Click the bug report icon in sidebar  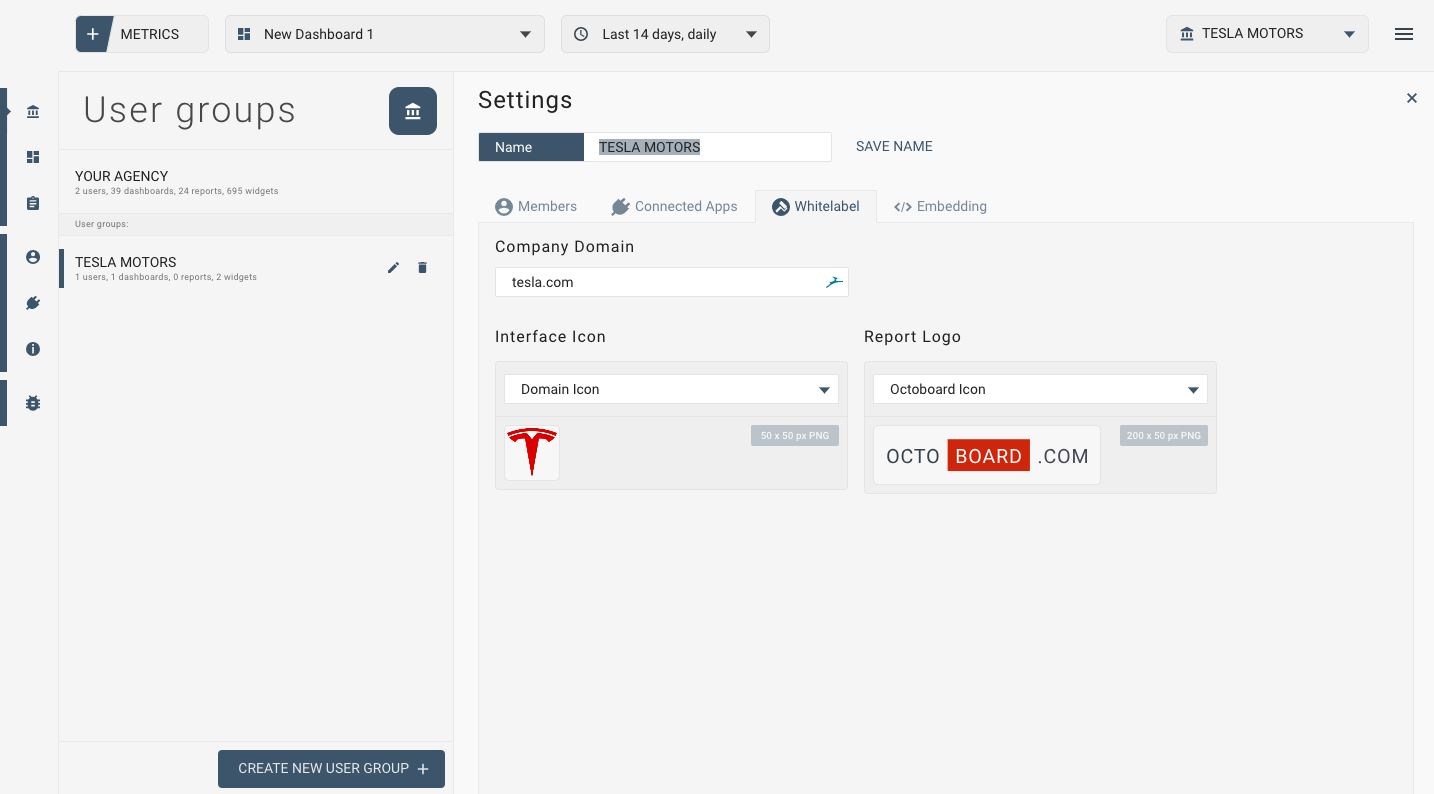(x=33, y=403)
